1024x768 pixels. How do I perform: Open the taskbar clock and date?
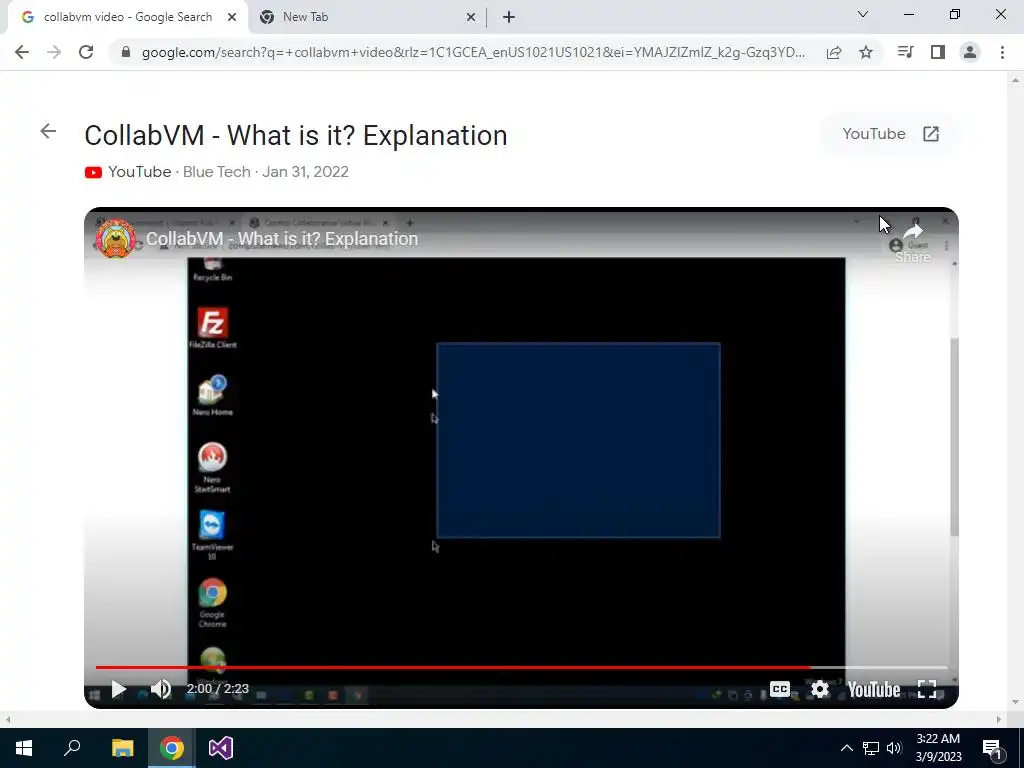point(938,748)
